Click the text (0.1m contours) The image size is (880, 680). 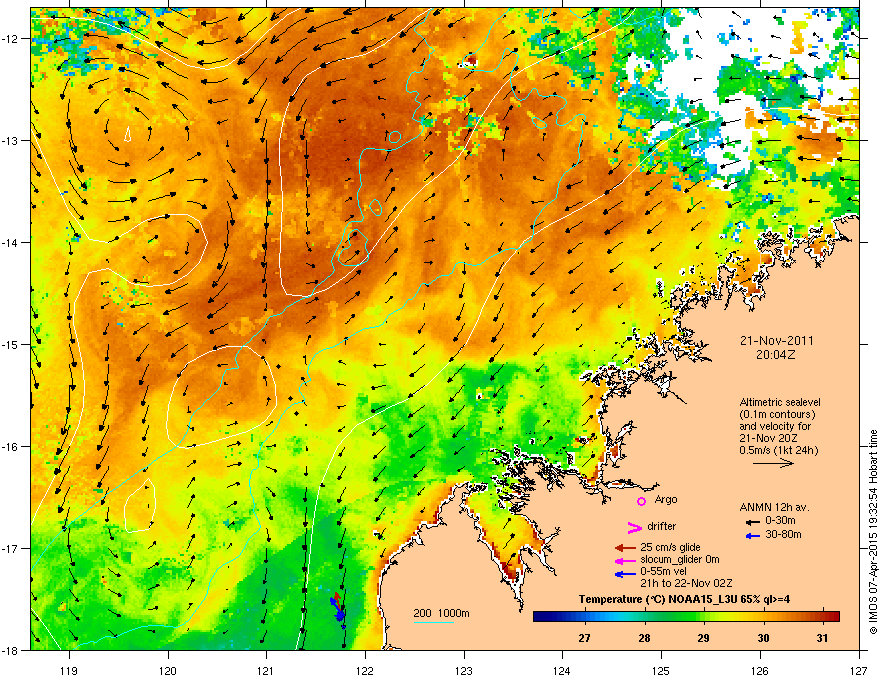coord(777,415)
